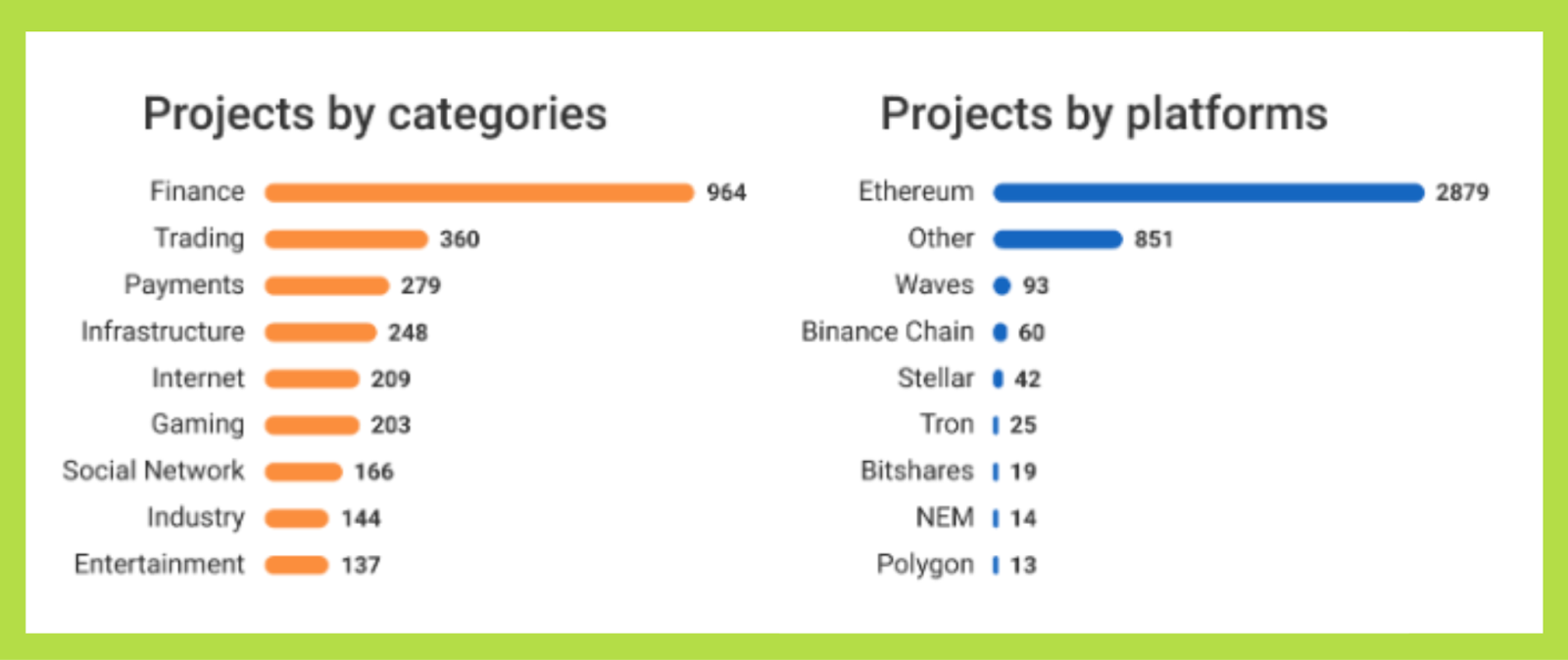Click the orange Trading bar
Image resolution: width=1568 pixels, height=660 pixels.
[346, 239]
